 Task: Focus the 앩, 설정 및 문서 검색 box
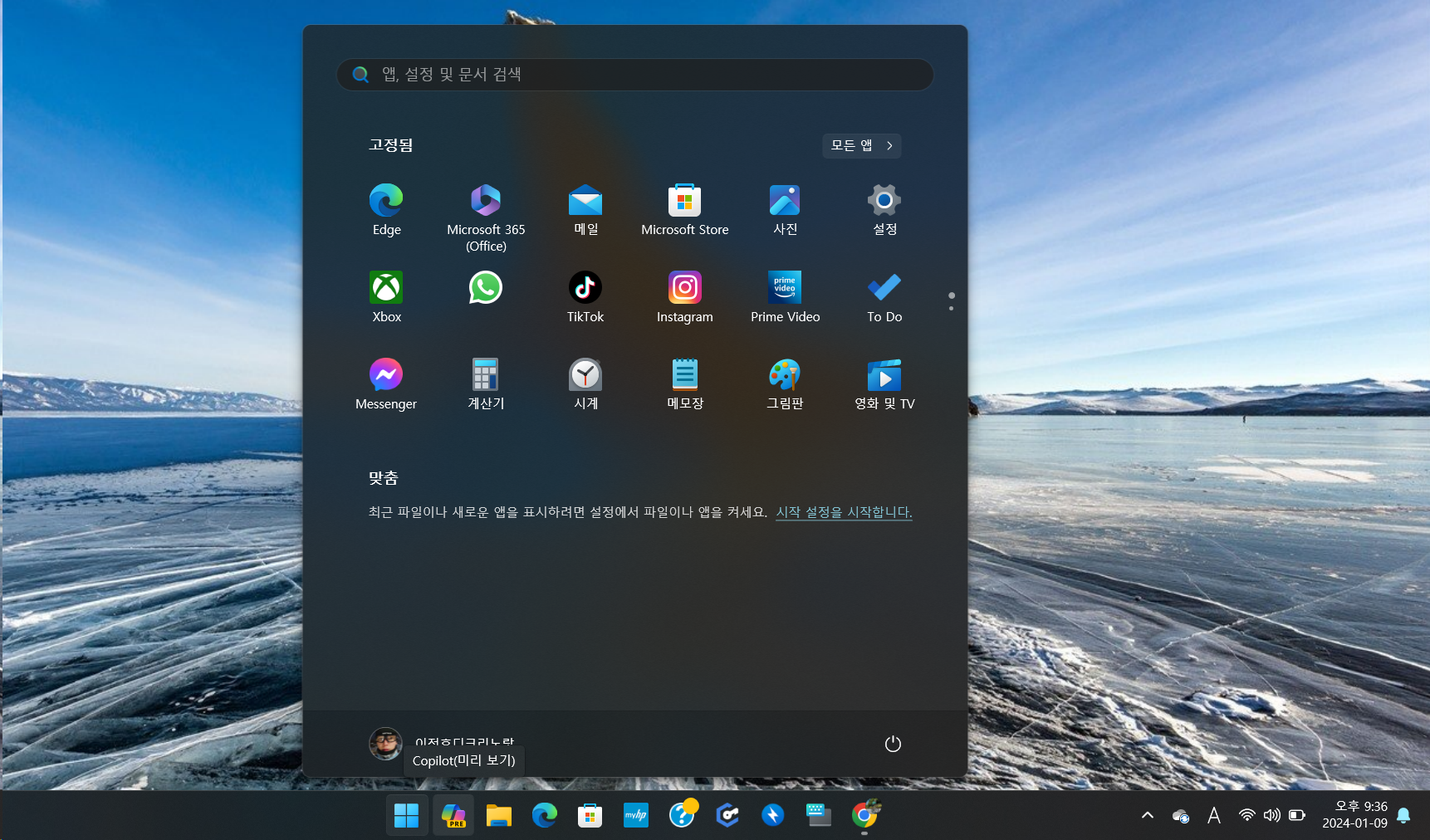635,75
